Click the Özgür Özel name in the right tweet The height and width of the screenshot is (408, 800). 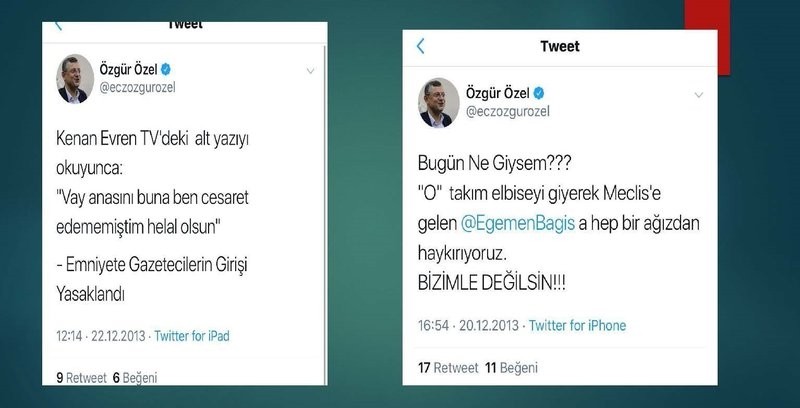click(x=497, y=93)
